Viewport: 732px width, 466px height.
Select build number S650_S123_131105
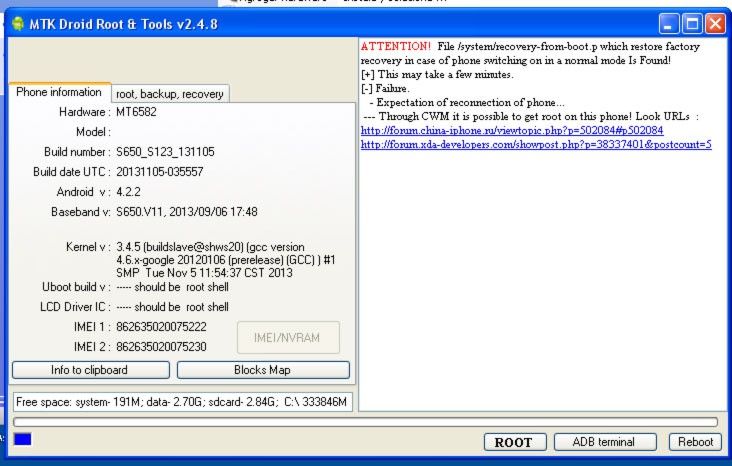[165, 152]
